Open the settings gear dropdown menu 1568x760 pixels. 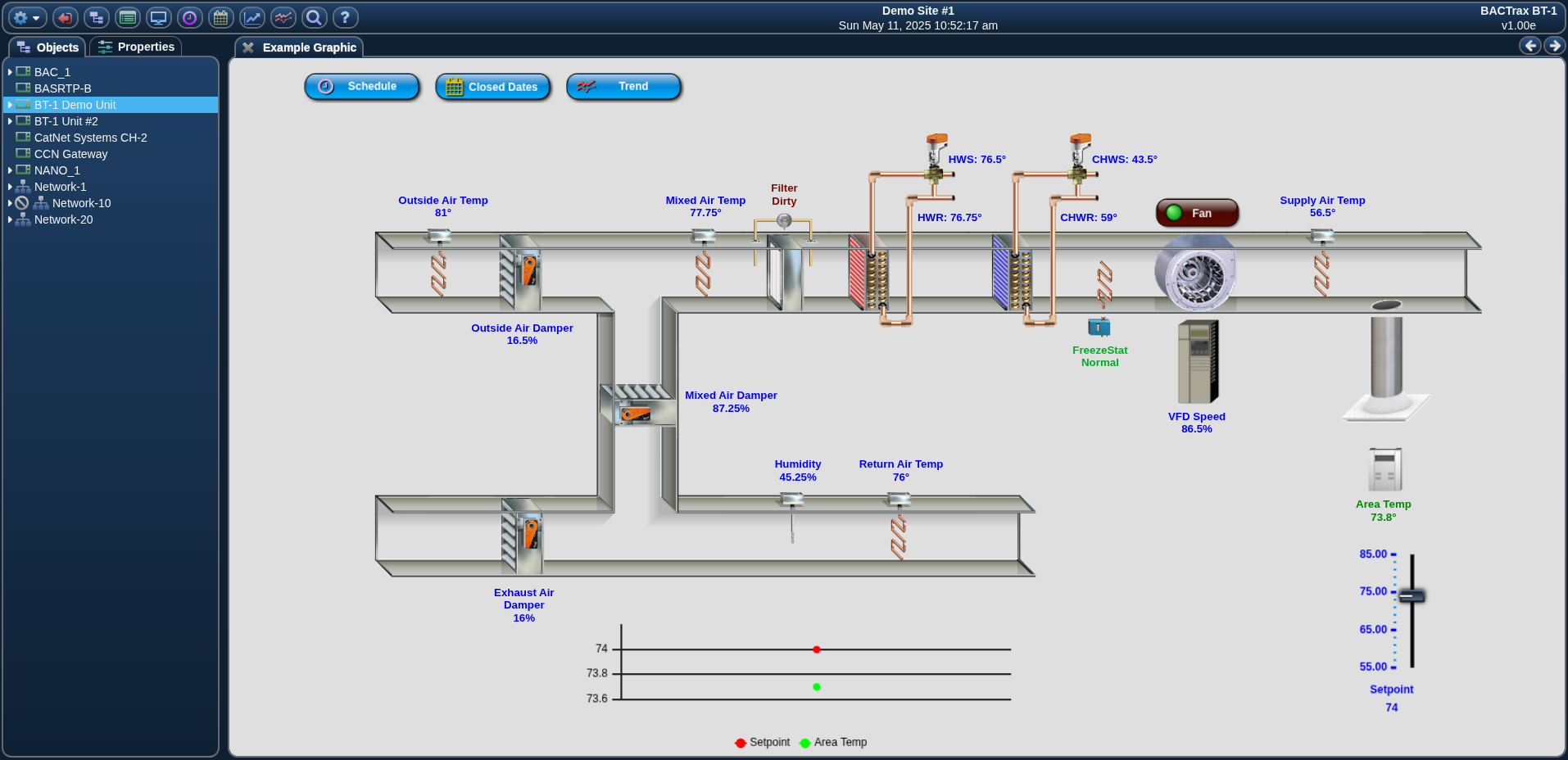point(27,17)
